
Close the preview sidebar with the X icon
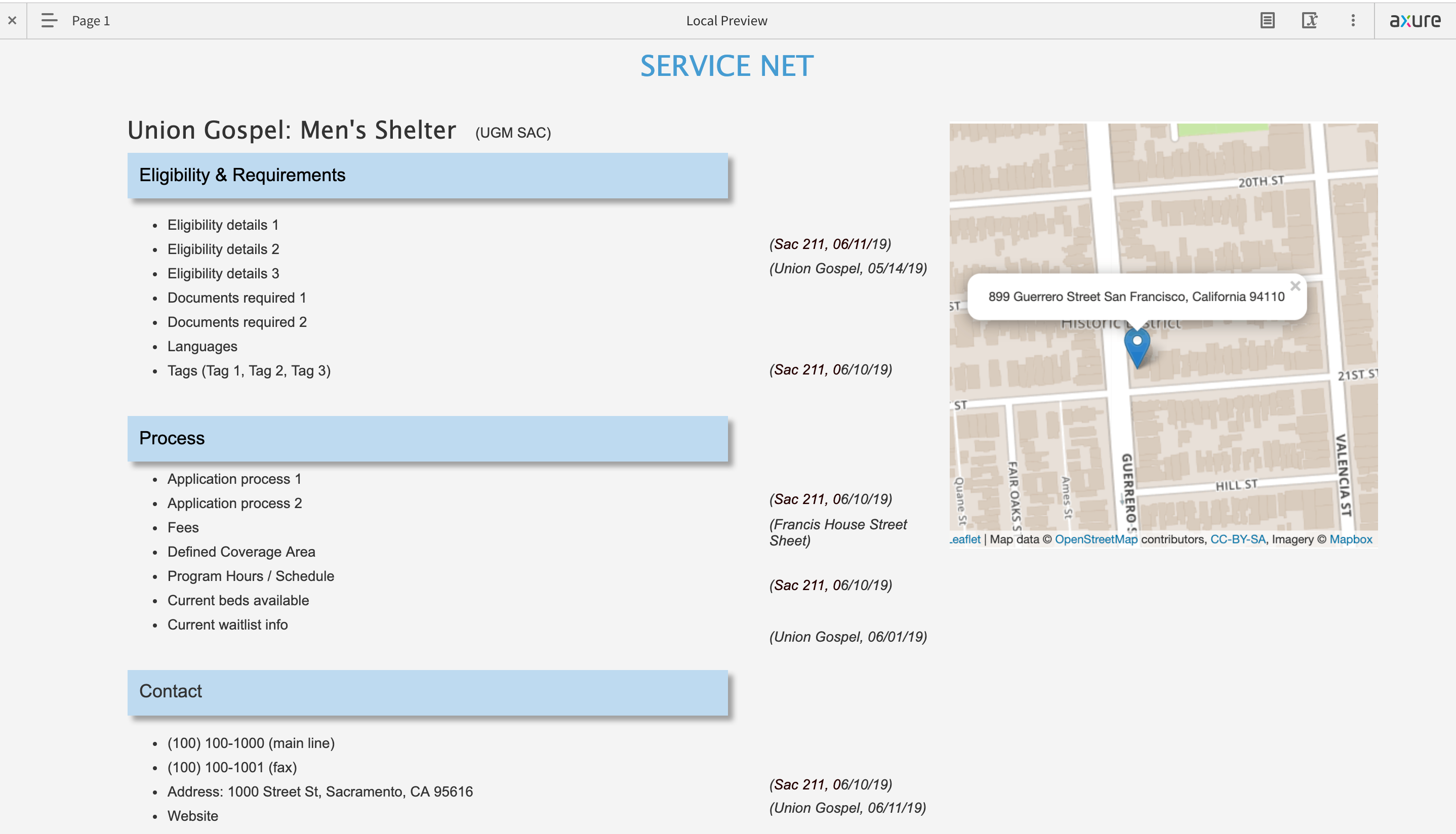pos(12,21)
